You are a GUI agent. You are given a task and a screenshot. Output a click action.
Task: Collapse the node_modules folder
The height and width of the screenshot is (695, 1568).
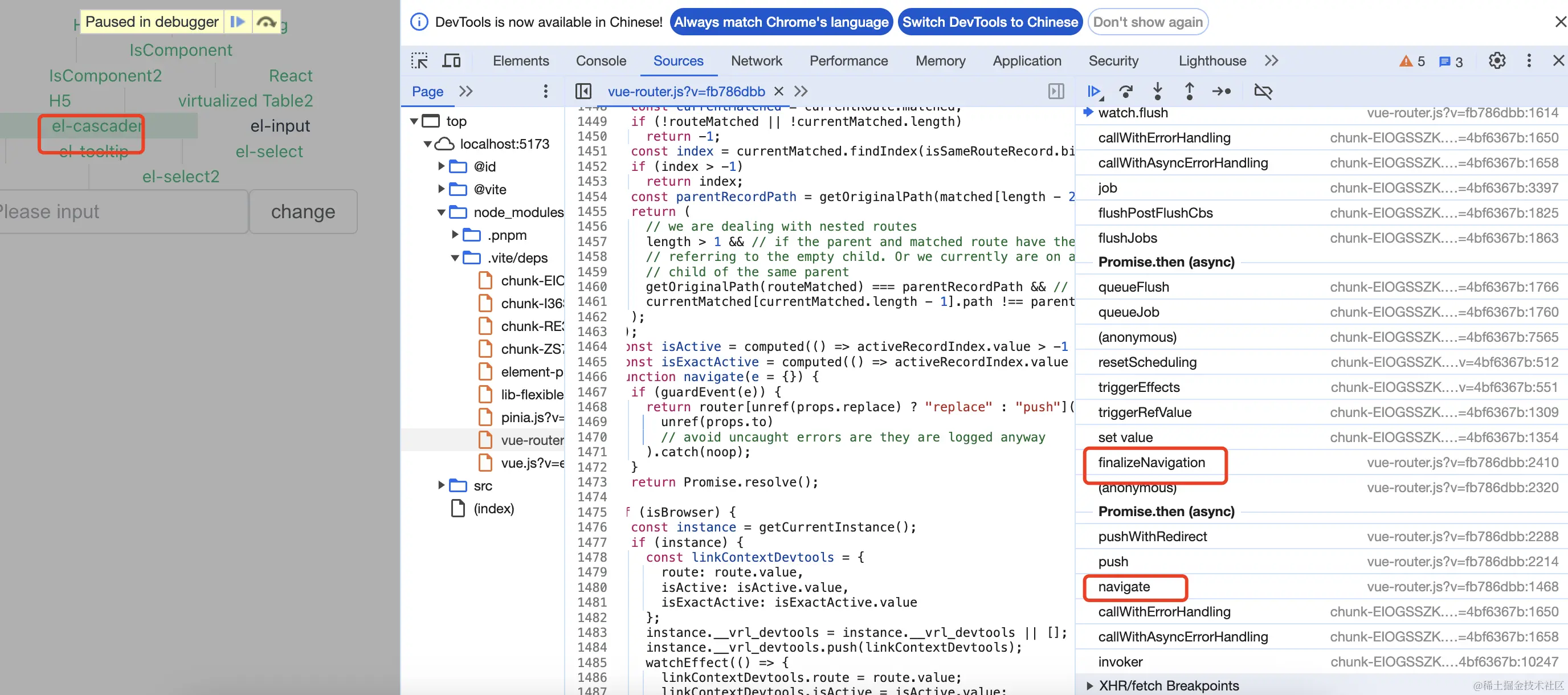442,212
